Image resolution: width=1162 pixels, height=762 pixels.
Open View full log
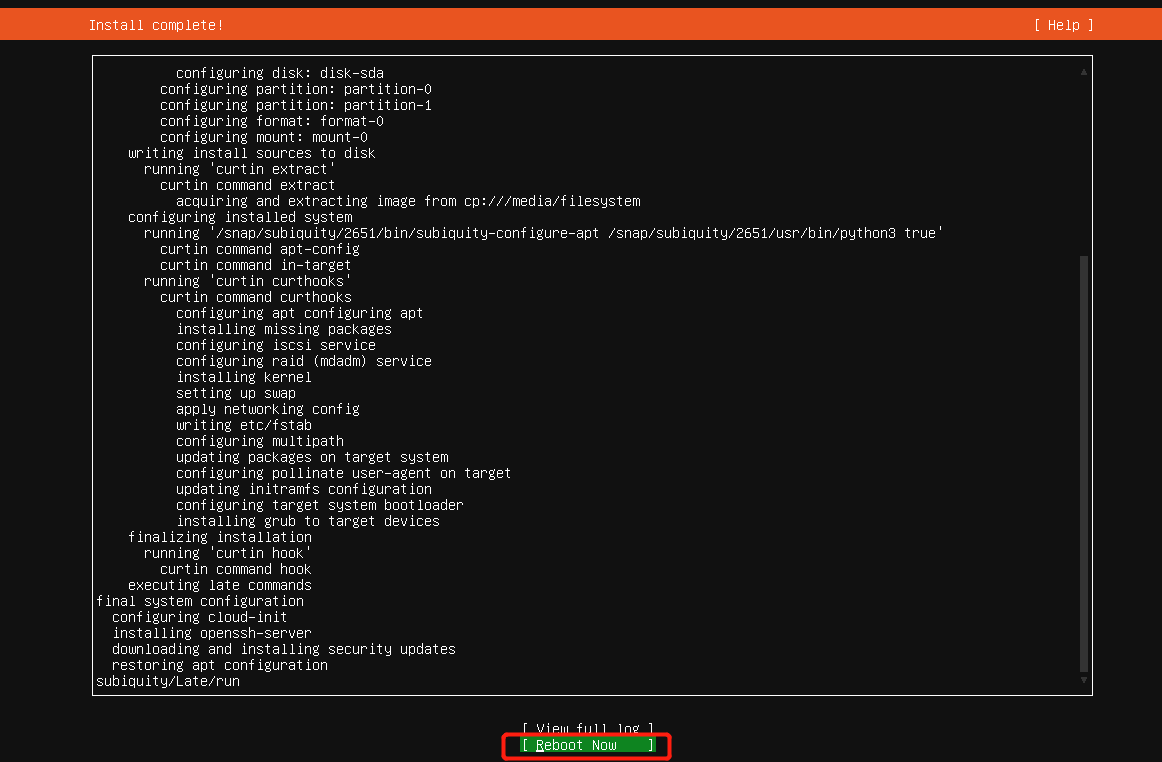tap(586, 728)
